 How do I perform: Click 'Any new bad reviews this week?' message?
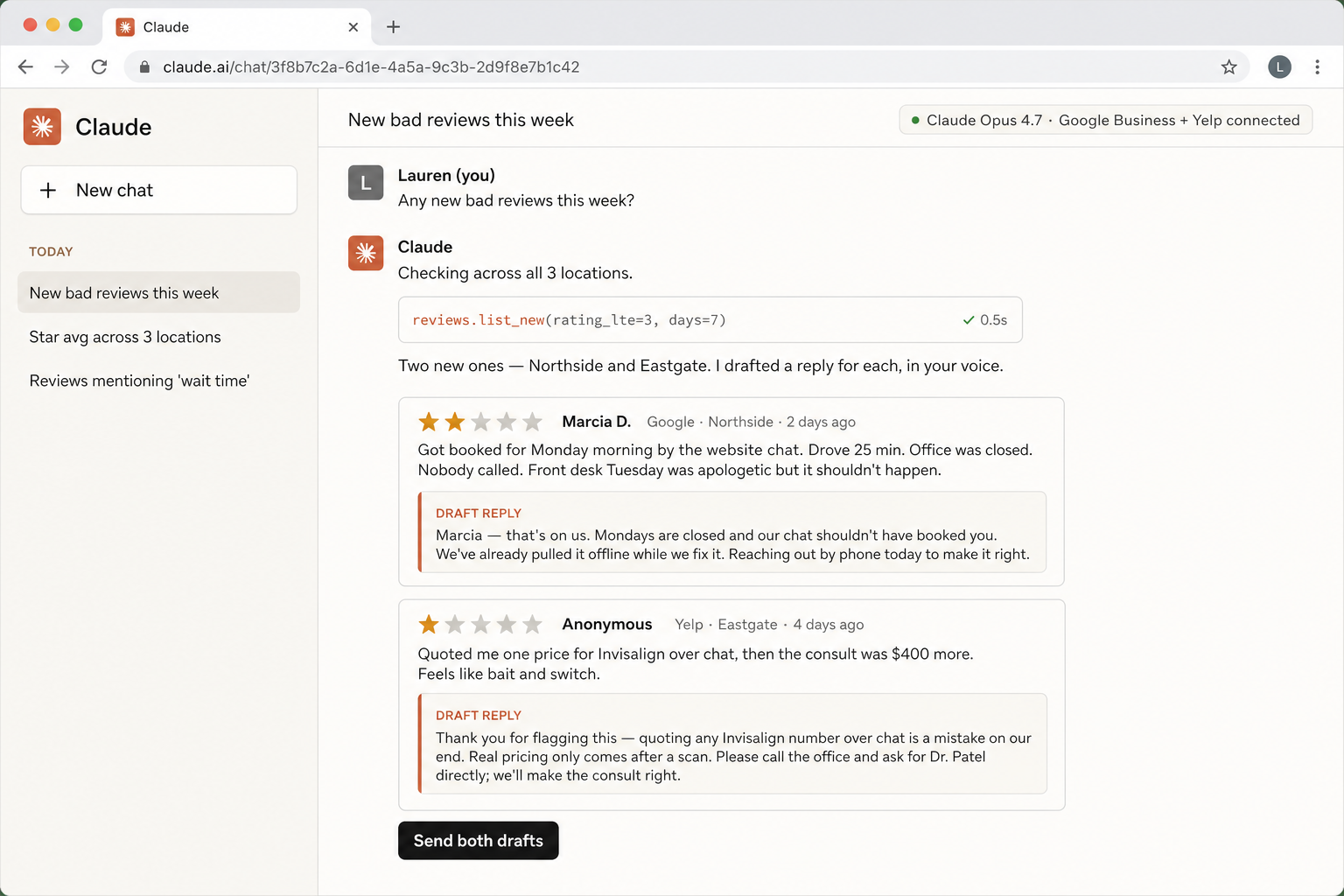click(x=516, y=200)
